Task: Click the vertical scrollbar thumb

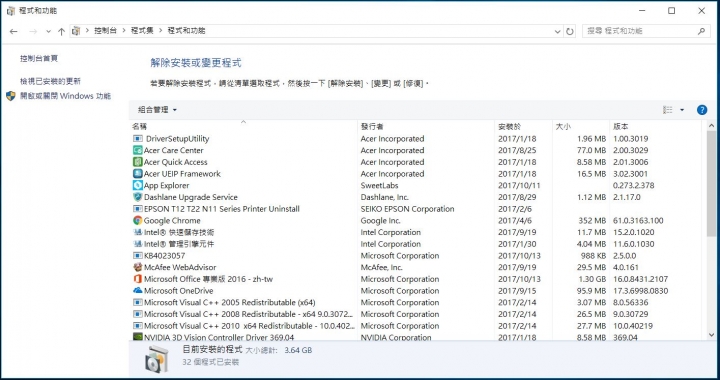Action: [x=711, y=184]
